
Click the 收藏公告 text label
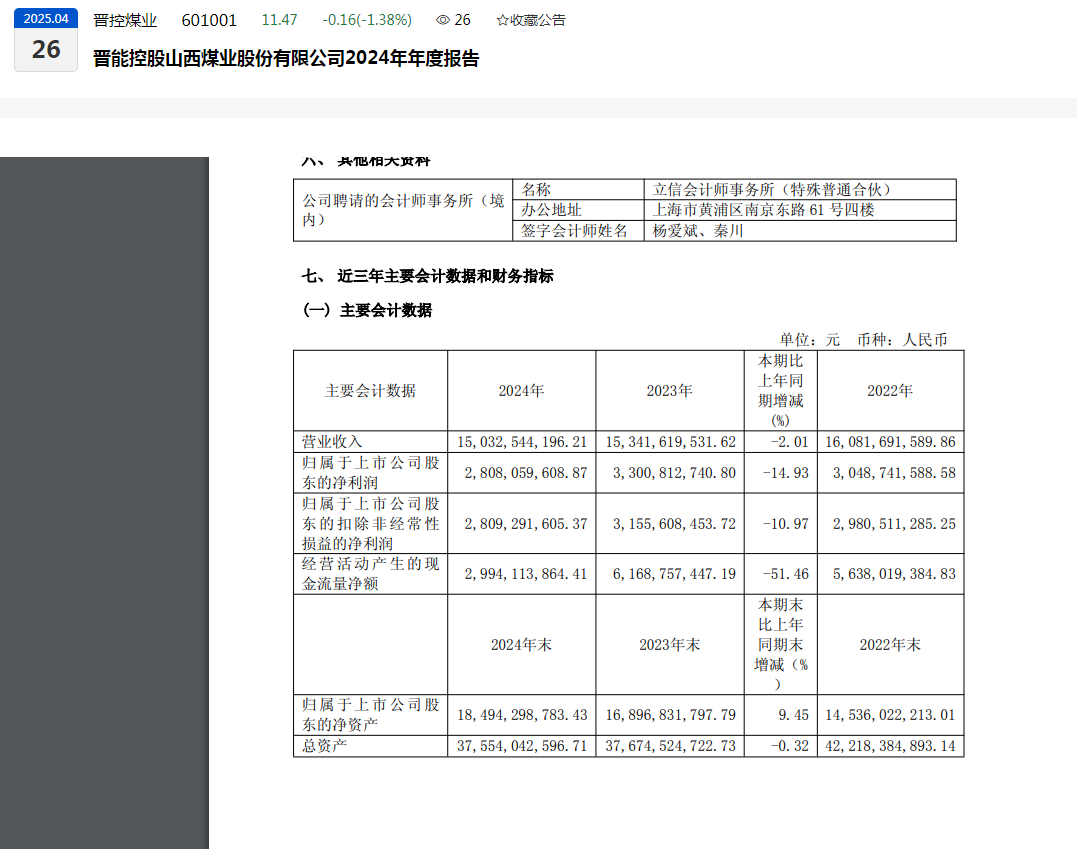pos(537,20)
